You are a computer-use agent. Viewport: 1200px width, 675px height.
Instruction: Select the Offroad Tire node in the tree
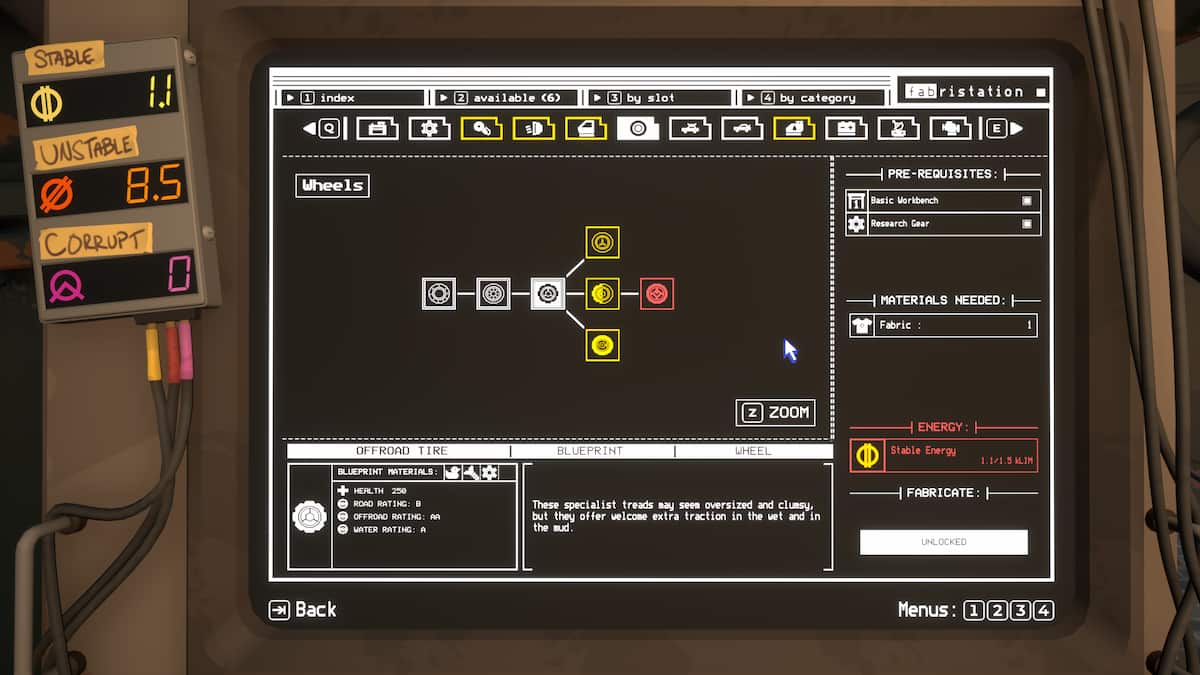coord(547,293)
